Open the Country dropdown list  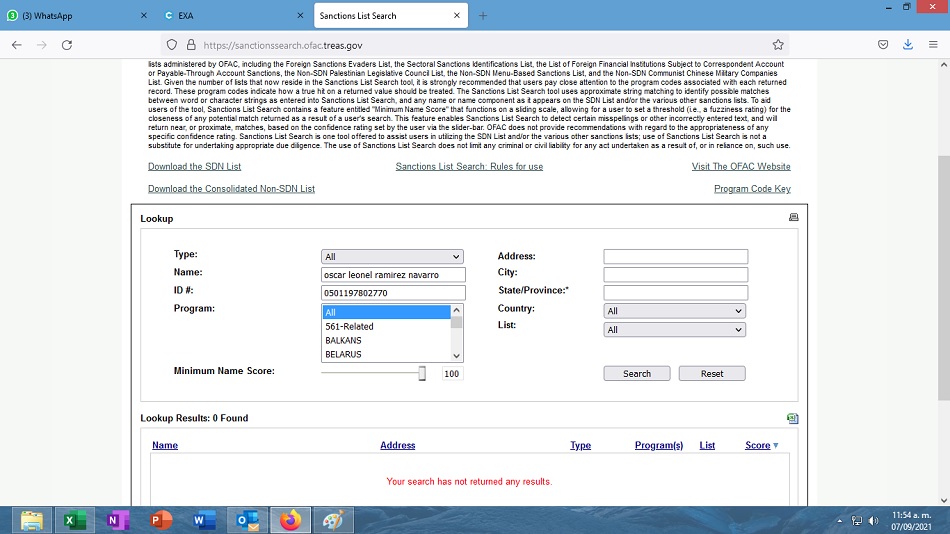675,311
